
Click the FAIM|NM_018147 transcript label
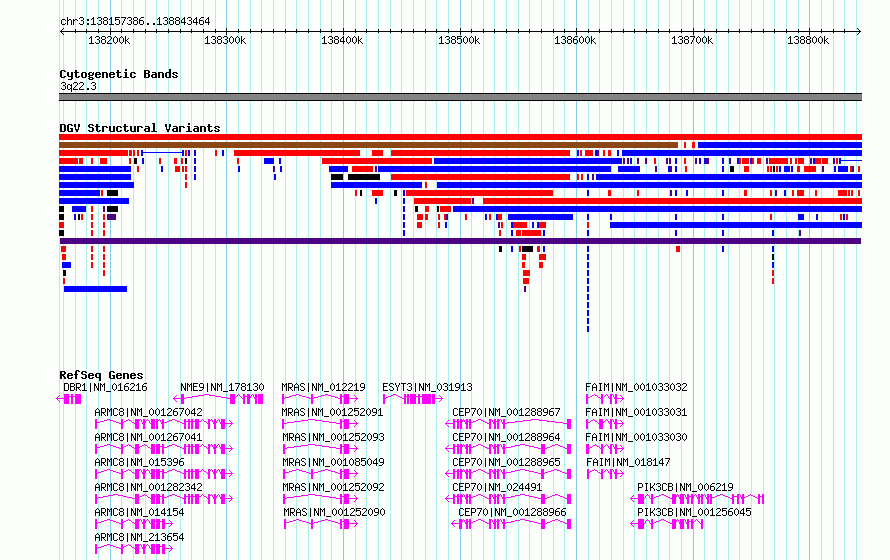(x=628, y=462)
